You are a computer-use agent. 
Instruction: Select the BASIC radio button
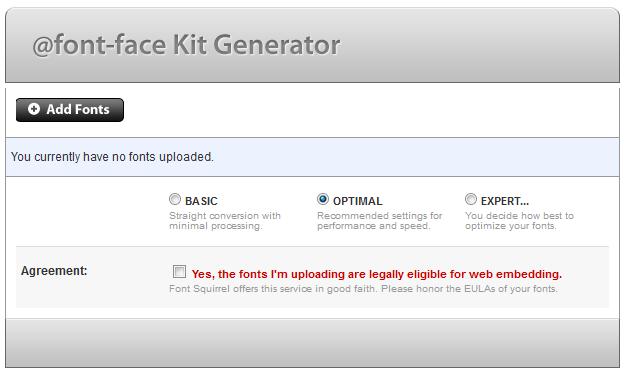[x=175, y=199]
